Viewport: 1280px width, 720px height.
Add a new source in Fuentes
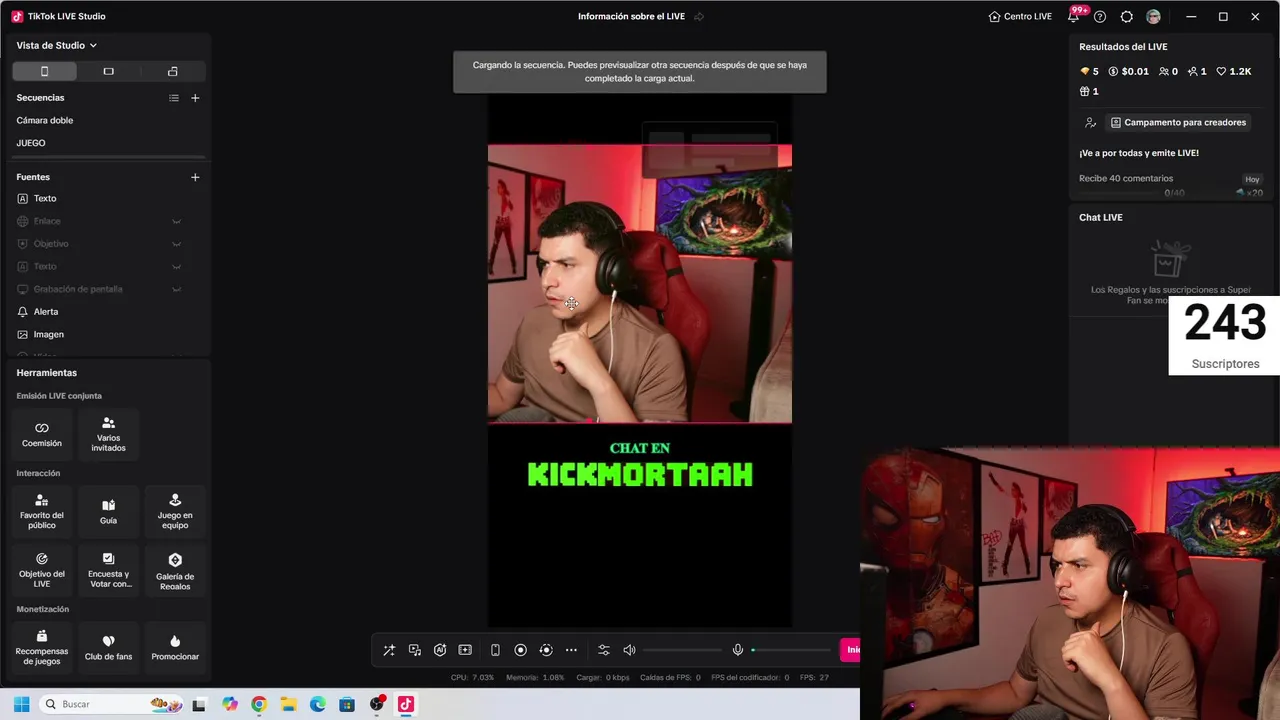[195, 177]
